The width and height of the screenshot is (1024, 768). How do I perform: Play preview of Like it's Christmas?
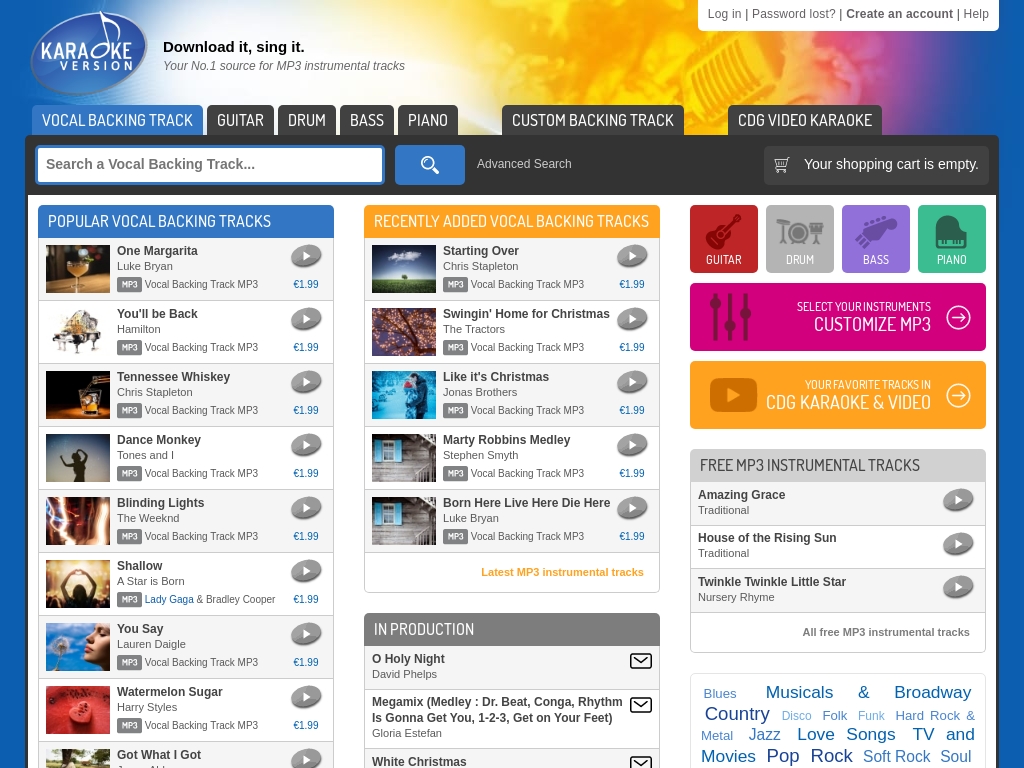(632, 382)
